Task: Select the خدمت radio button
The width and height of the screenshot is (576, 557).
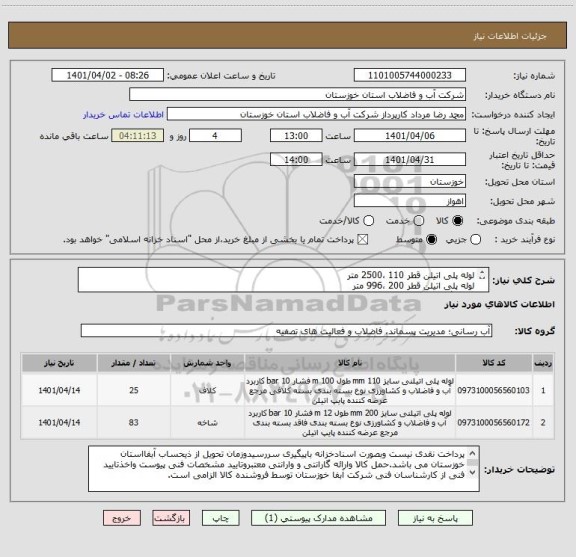Action: coord(419,221)
